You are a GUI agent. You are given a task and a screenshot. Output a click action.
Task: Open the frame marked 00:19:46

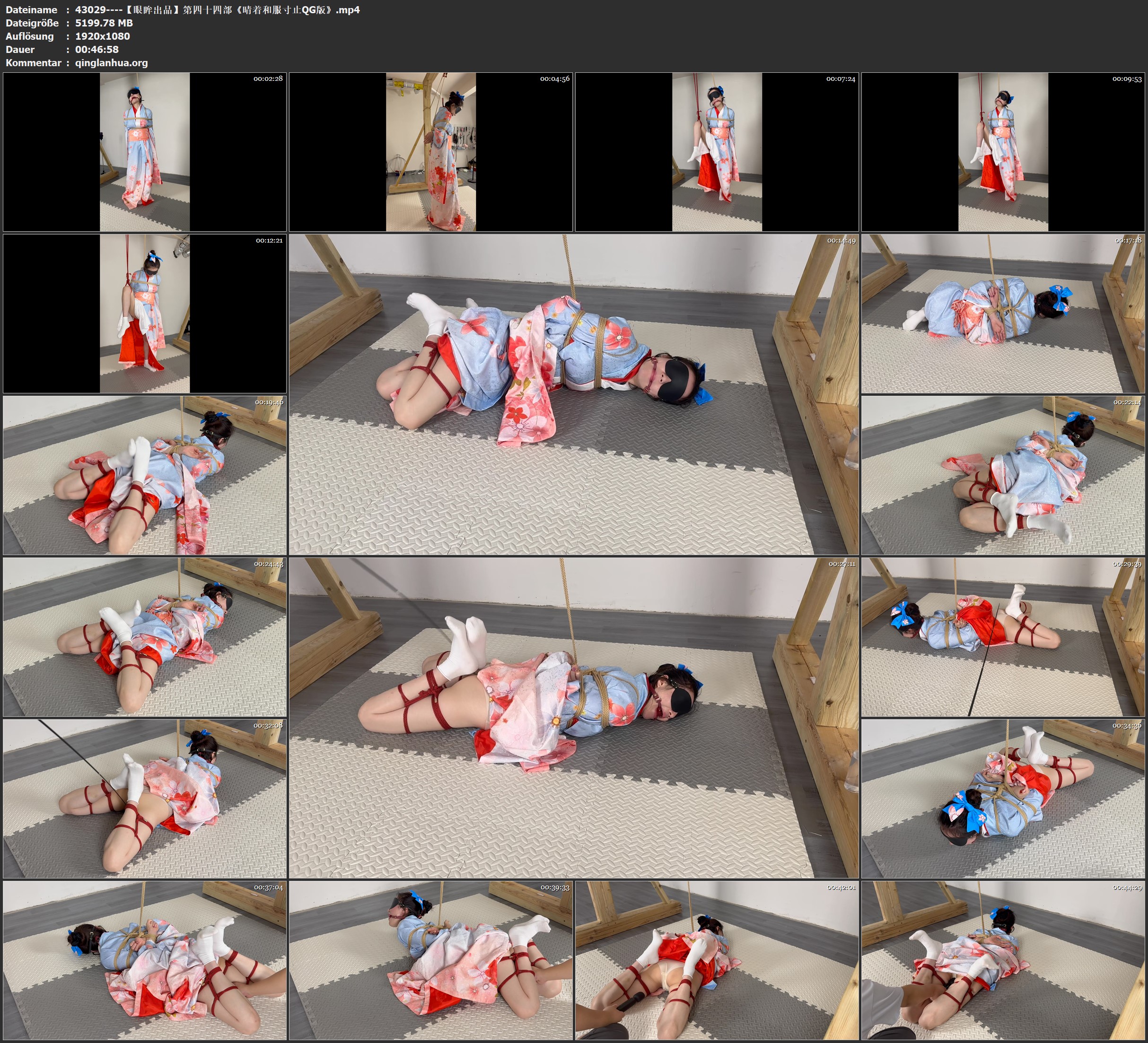coord(145,475)
